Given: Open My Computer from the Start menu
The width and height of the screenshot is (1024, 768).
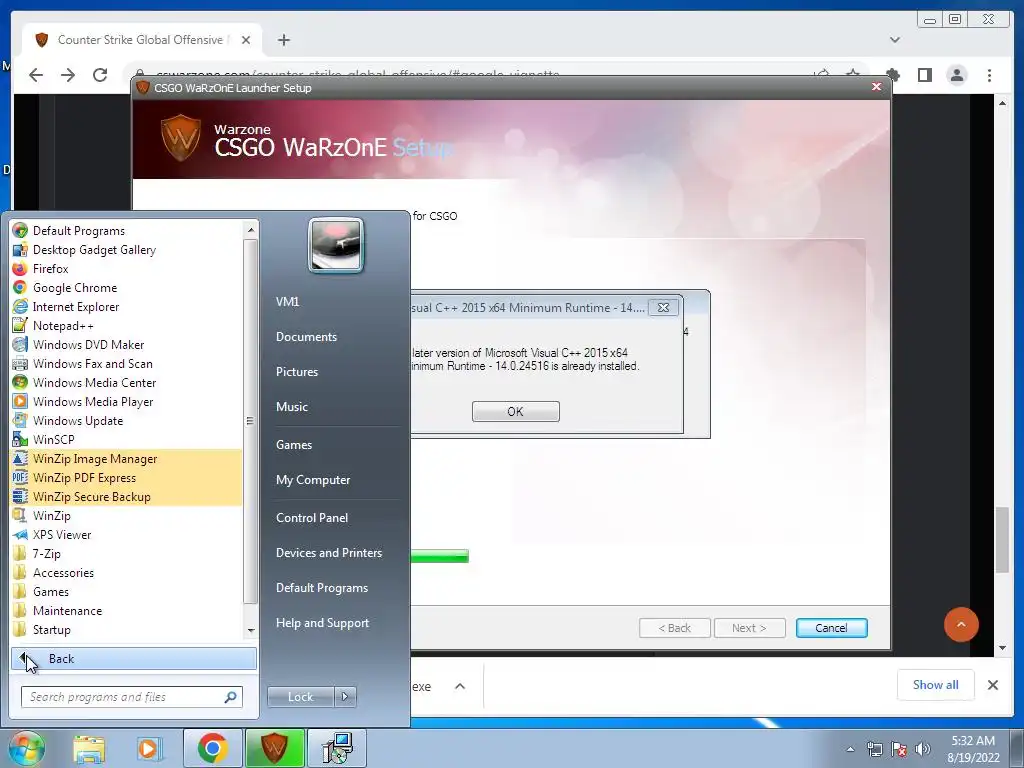Looking at the screenshot, I should point(313,480).
